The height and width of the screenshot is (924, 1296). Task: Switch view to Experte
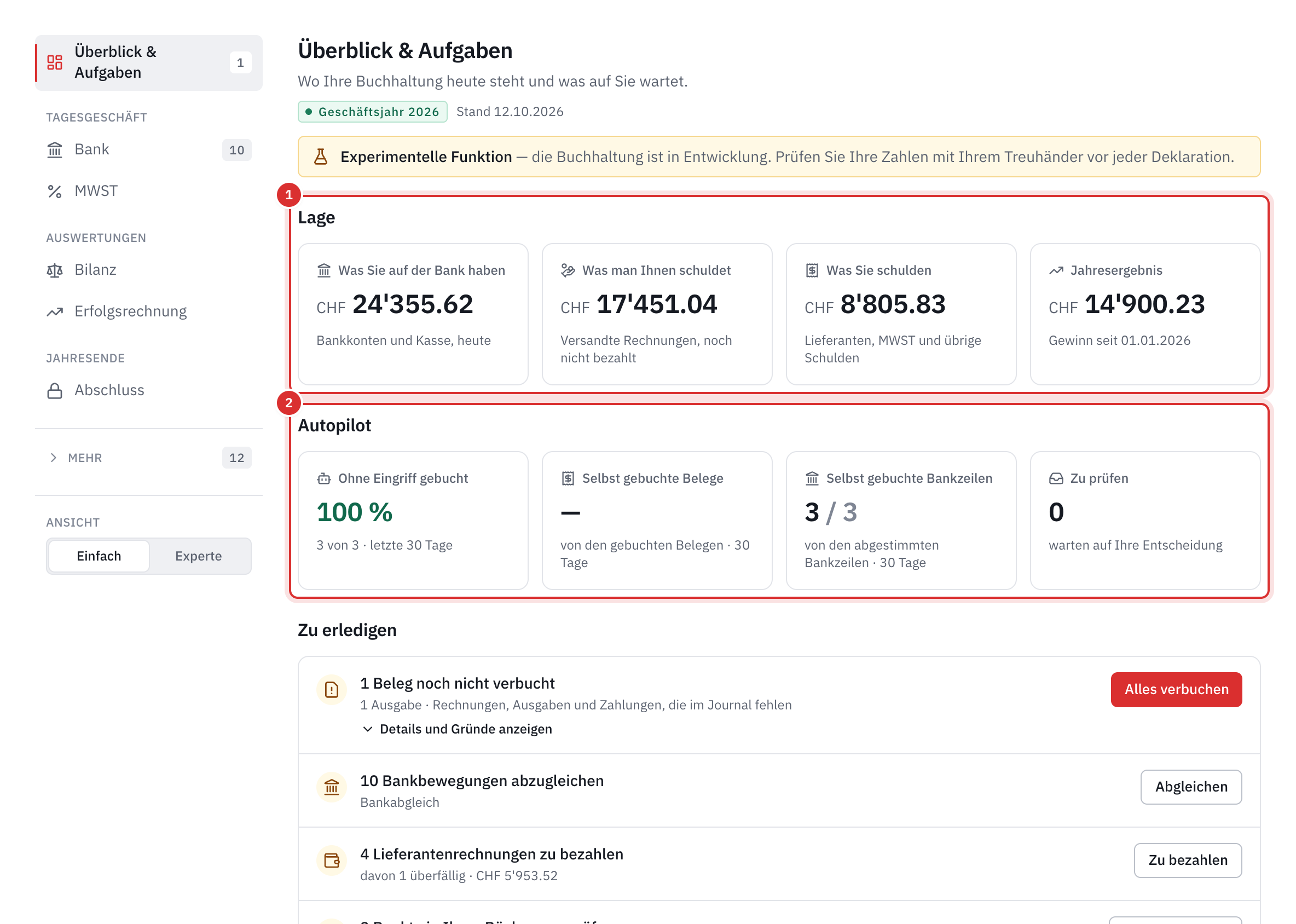(x=199, y=556)
